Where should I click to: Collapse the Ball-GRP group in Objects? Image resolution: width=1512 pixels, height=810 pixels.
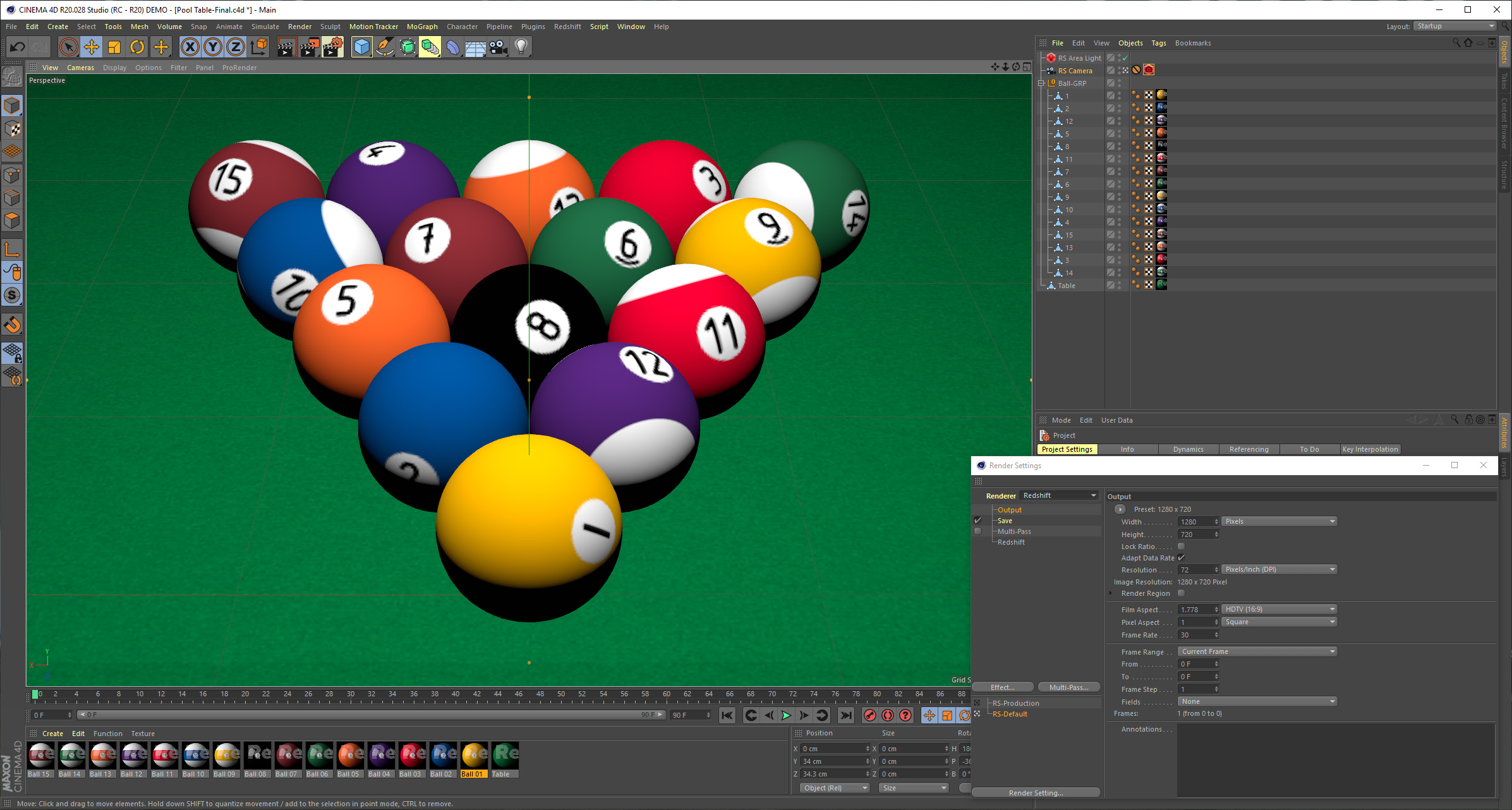(1041, 83)
